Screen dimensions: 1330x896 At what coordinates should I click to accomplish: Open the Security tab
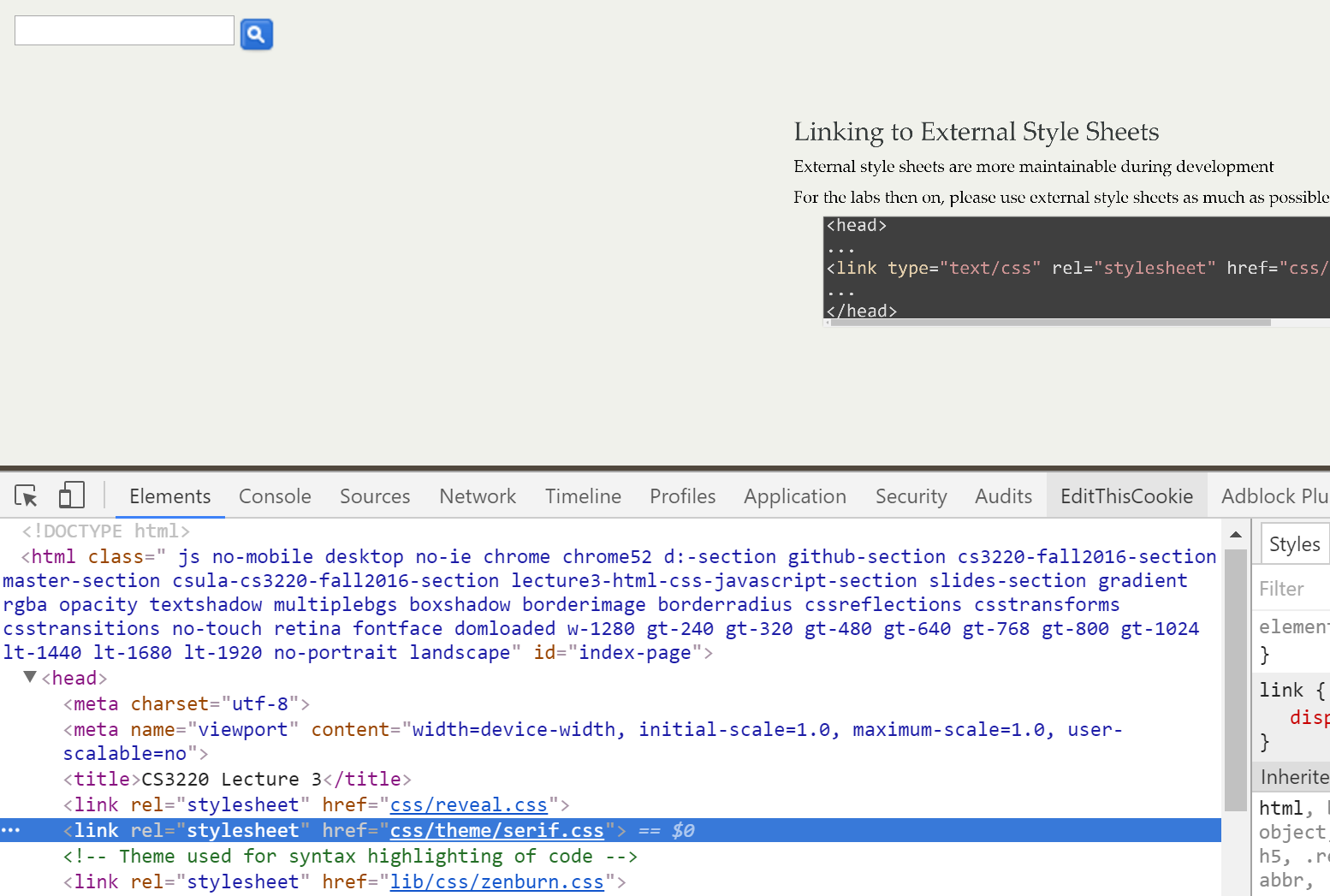point(911,496)
